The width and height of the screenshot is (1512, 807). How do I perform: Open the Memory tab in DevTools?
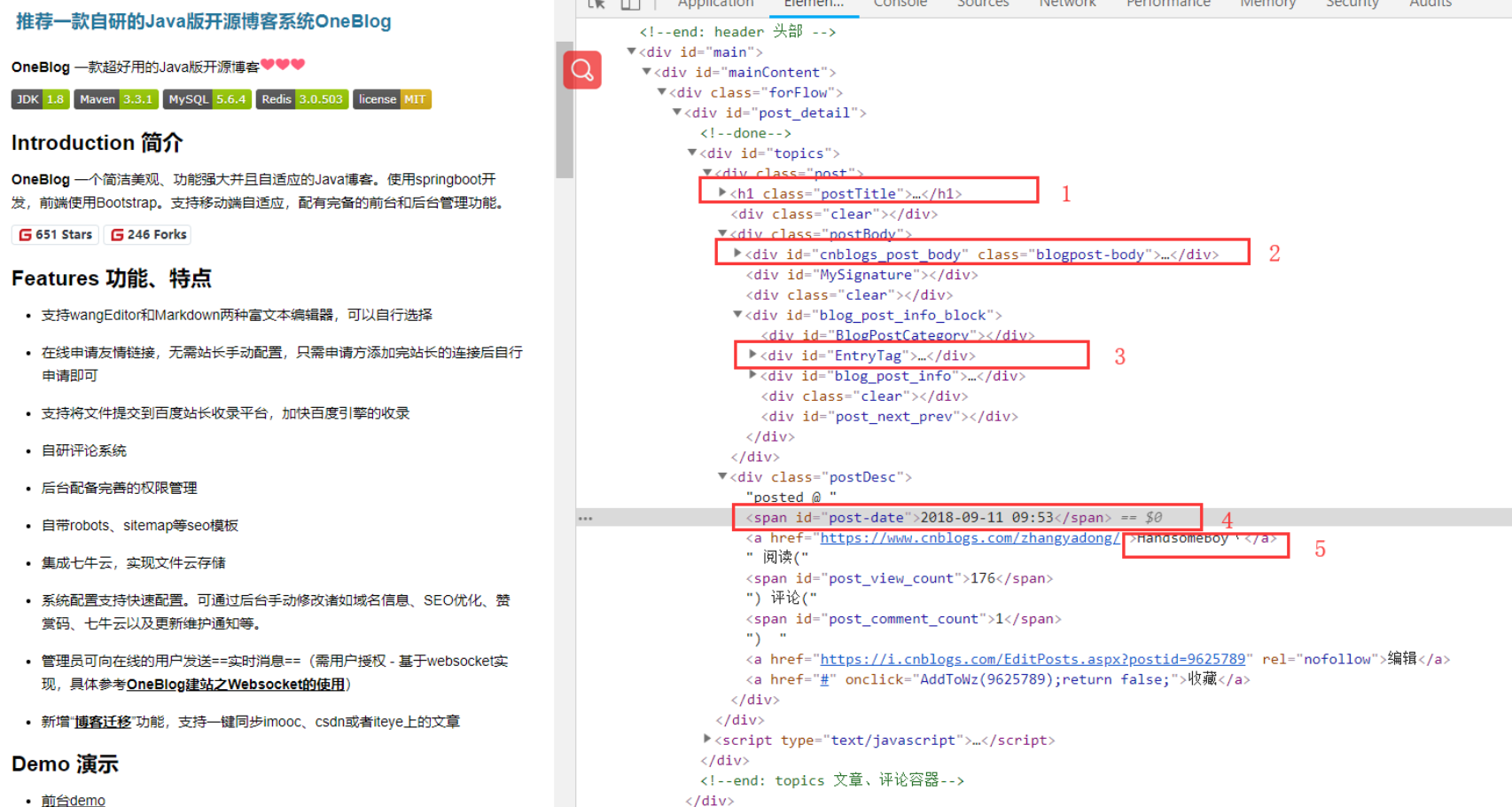click(1267, 4)
